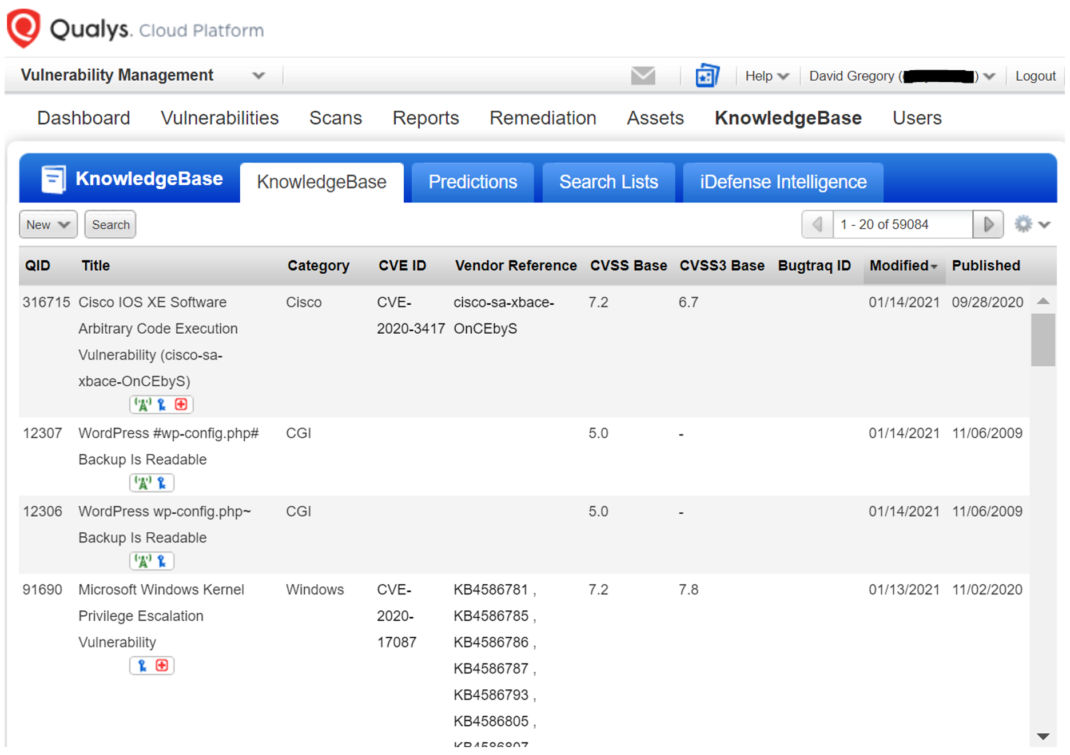Click the QID column header

point(38,266)
